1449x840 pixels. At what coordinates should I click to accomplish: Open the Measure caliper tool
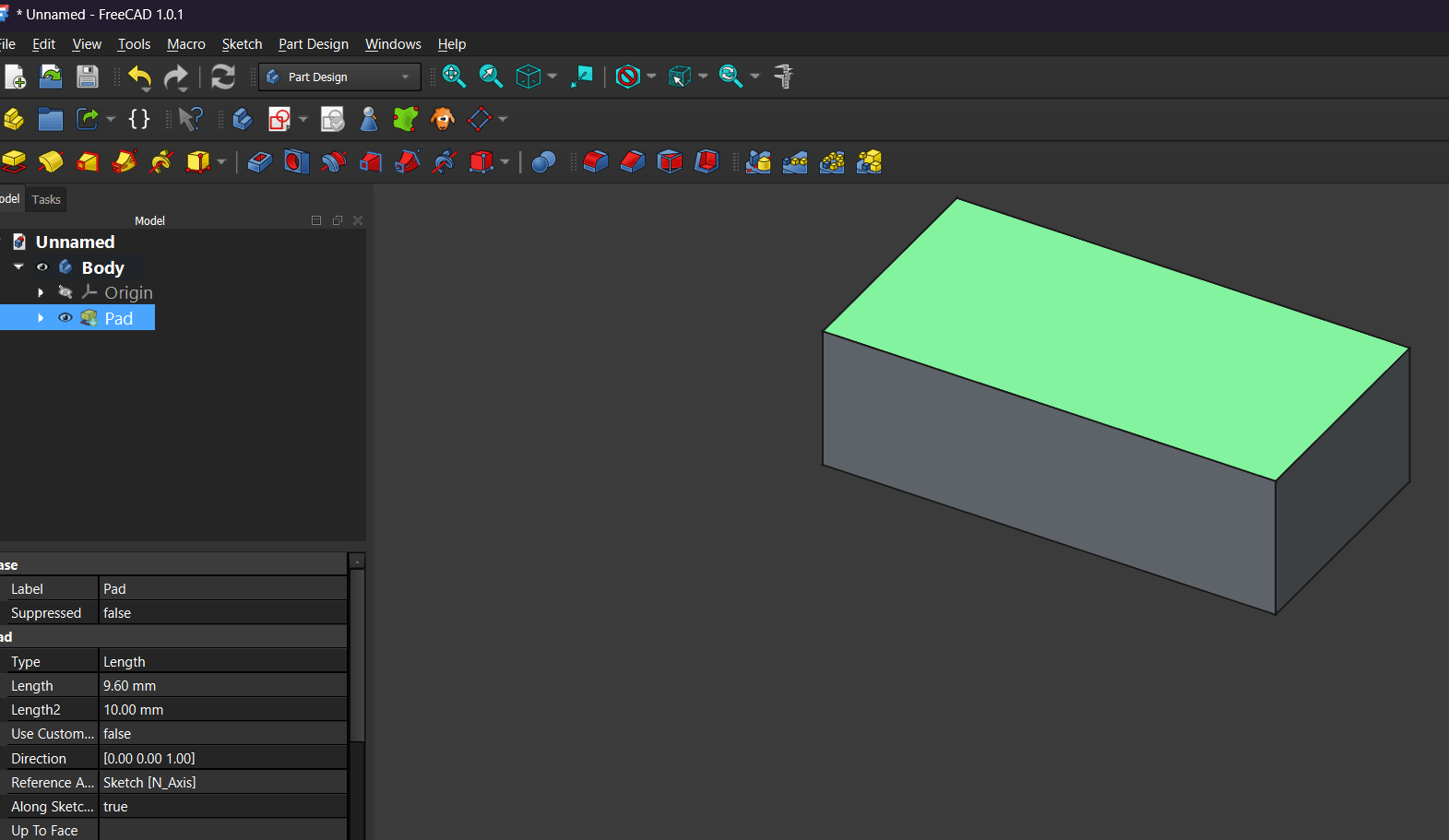[784, 77]
